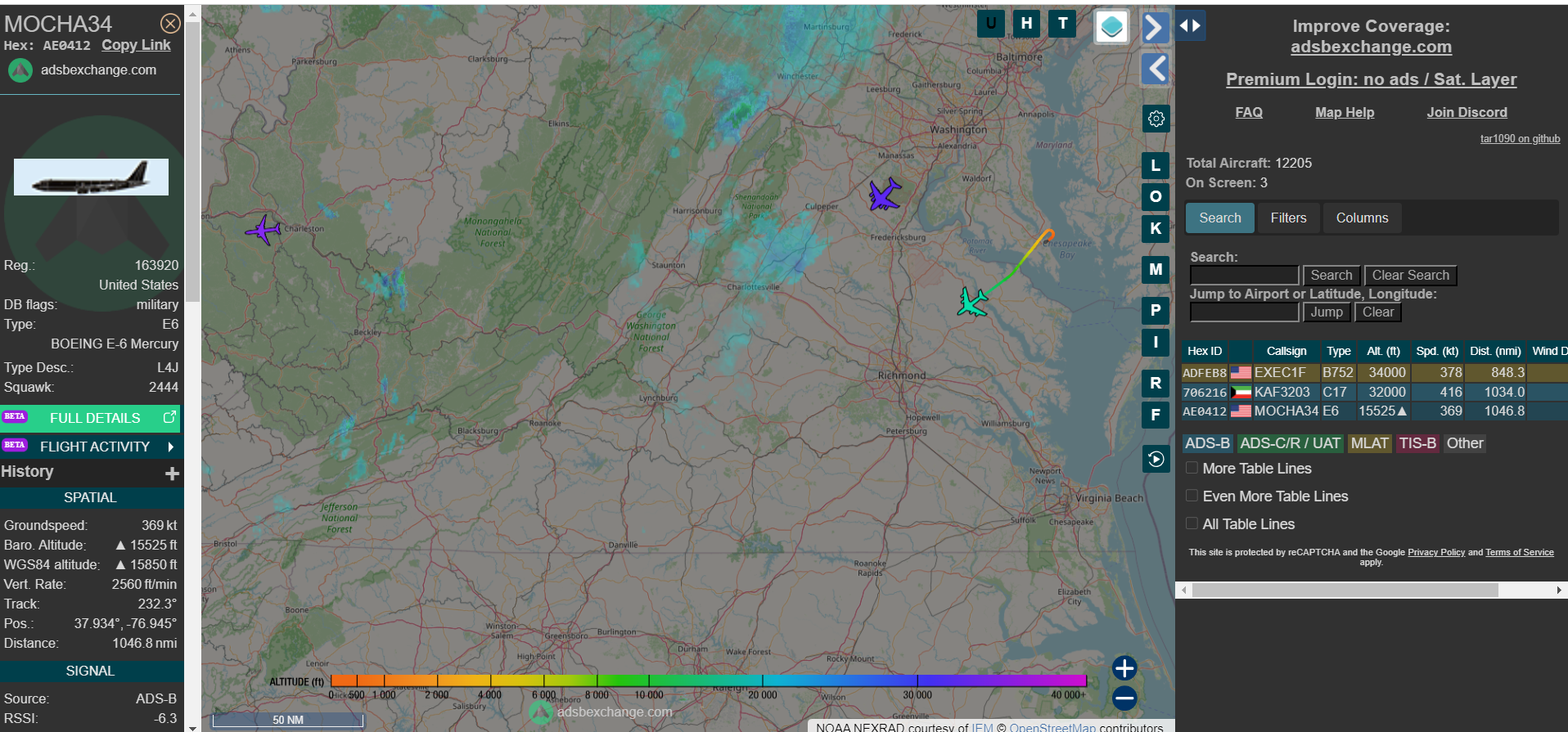Image resolution: width=1568 pixels, height=732 pixels.
Task: Switch to the Search tab
Action: [1219, 218]
